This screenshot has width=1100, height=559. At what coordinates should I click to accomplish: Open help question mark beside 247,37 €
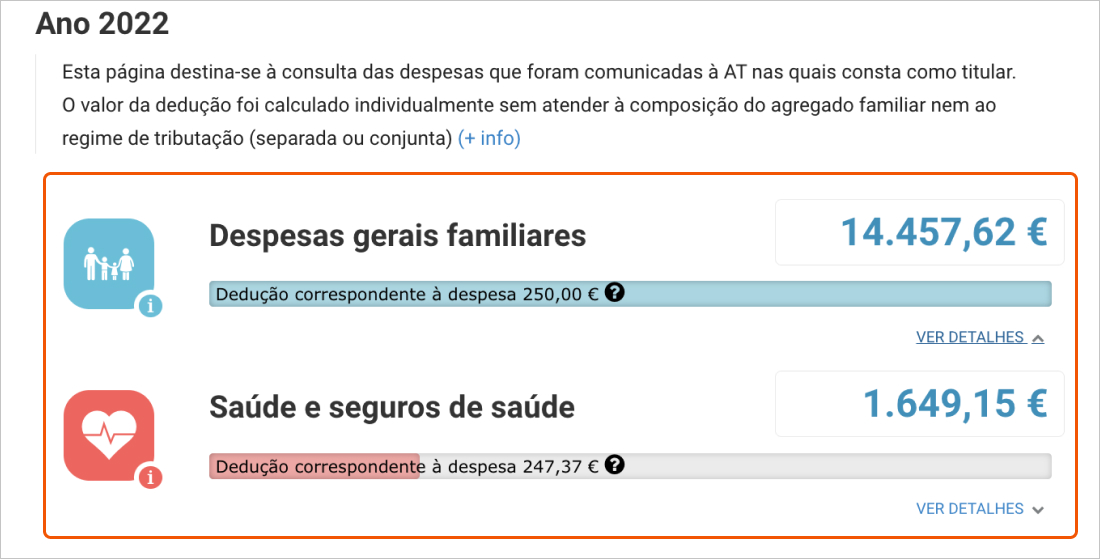pos(615,465)
